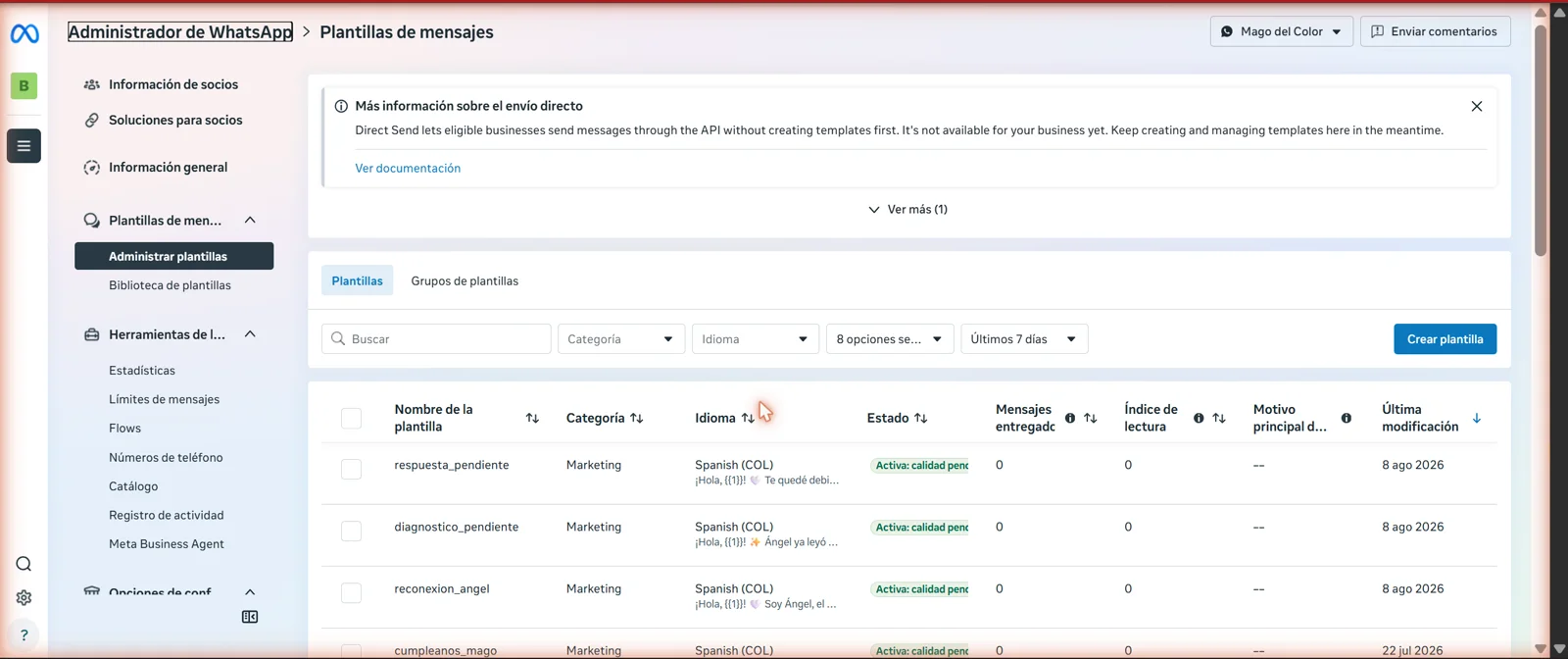The image size is (1568, 659).
Task: Select the green B business account icon
Action: [x=24, y=86]
